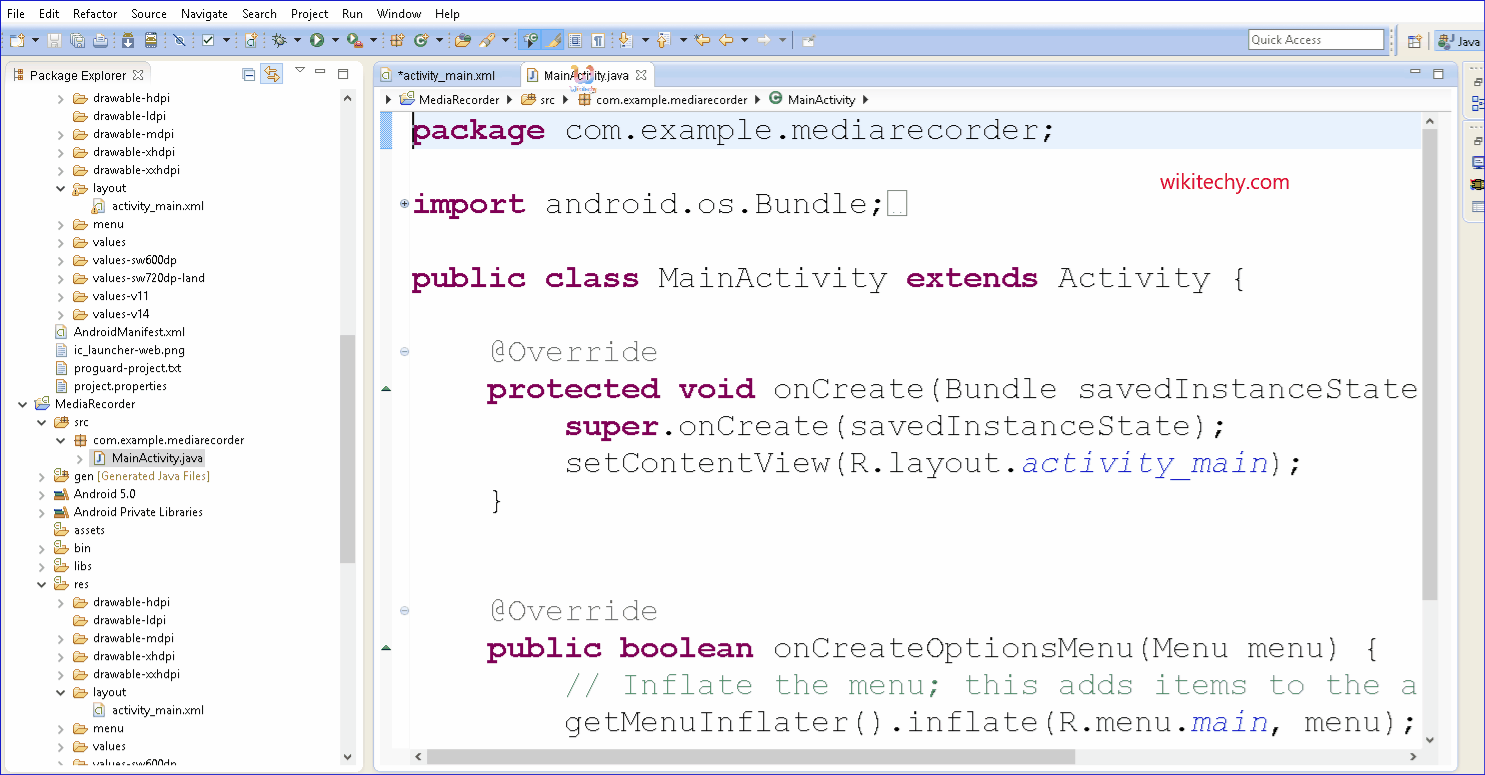Click the New Java Class toolbar icon
This screenshot has width=1485, height=775.
(x=420, y=40)
